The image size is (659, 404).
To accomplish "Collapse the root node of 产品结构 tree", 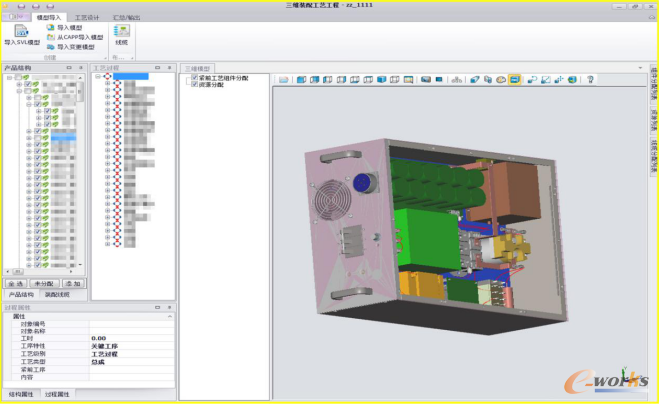I will pyautogui.click(x=8, y=78).
